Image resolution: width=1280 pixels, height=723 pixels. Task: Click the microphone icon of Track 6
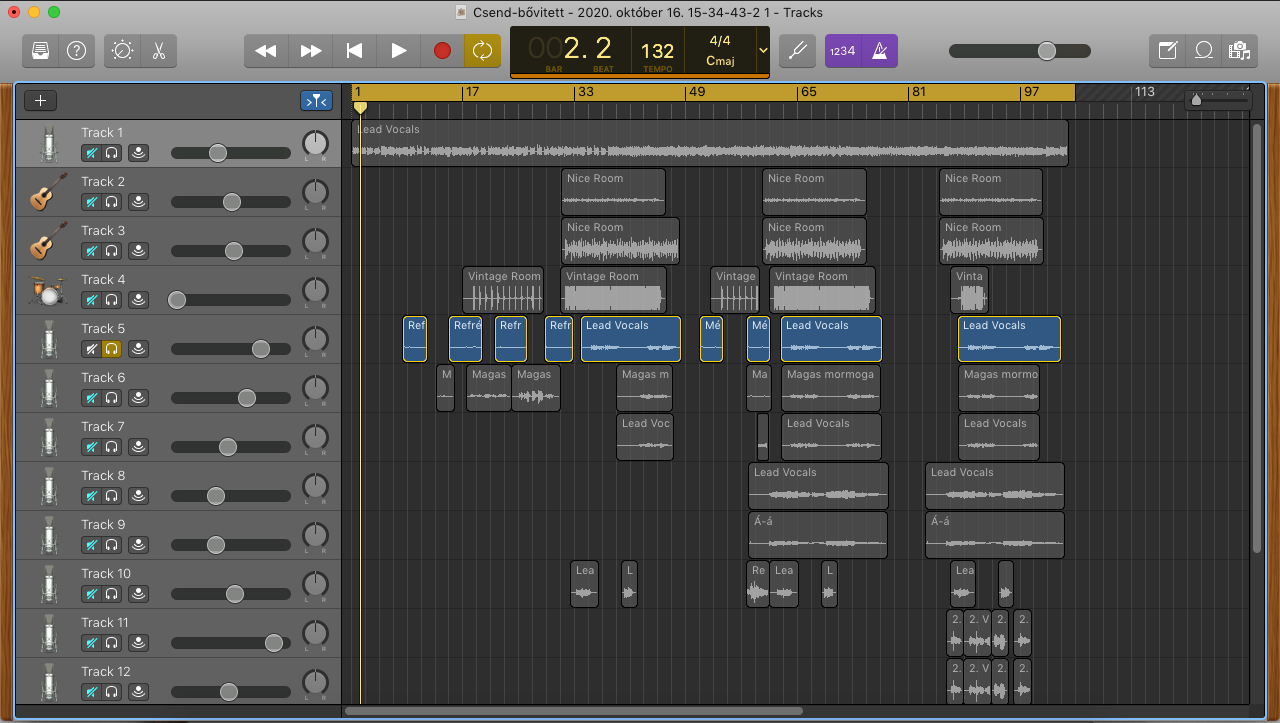pos(47,389)
